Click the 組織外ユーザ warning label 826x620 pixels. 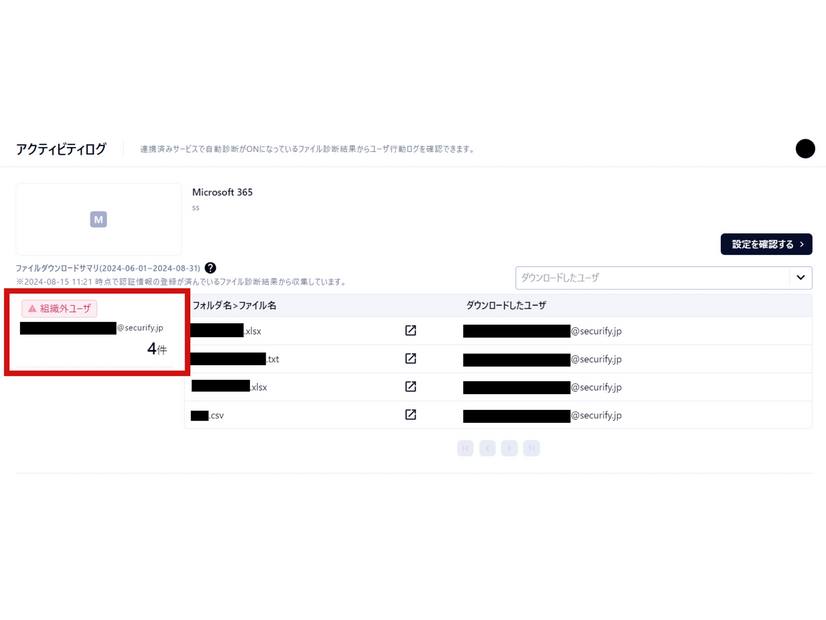(x=58, y=309)
